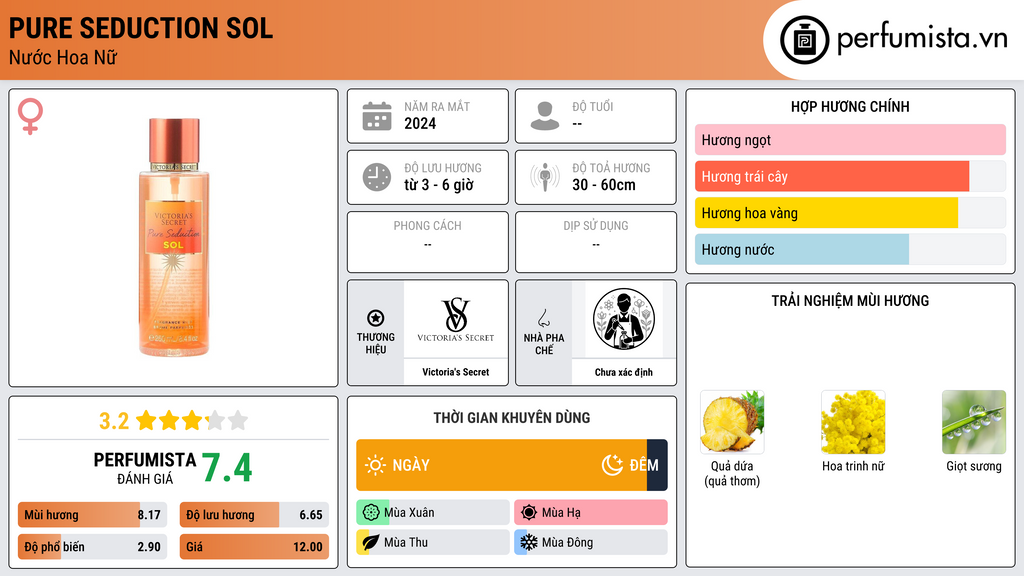Click the Mùa Hạ season bar
The height and width of the screenshot is (576, 1024).
pos(591,513)
